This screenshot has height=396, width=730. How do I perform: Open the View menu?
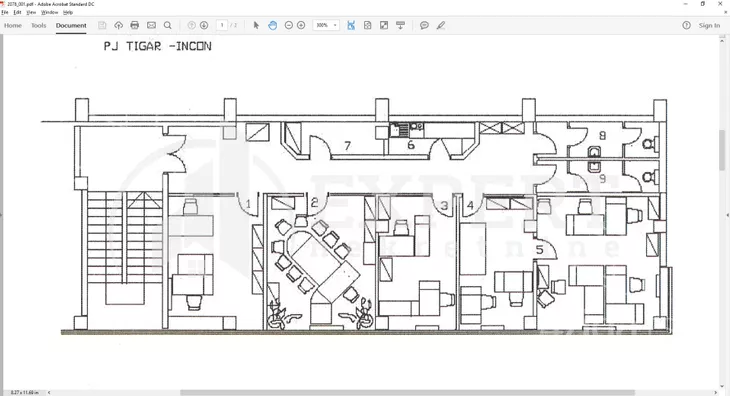tap(31, 12)
